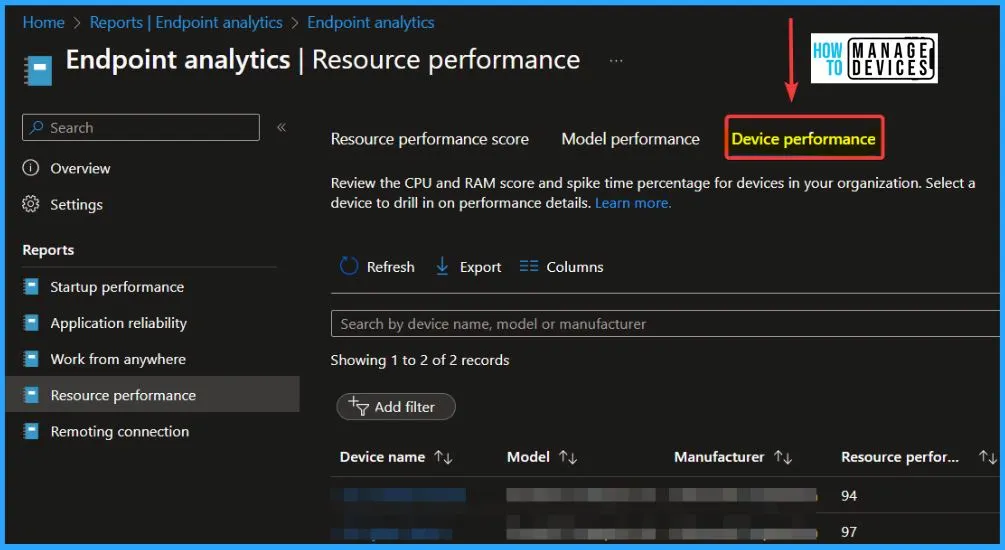Image resolution: width=1005 pixels, height=550 pixels.
Task: Click the Refresh button label
Action: click(x=390, y=267)
